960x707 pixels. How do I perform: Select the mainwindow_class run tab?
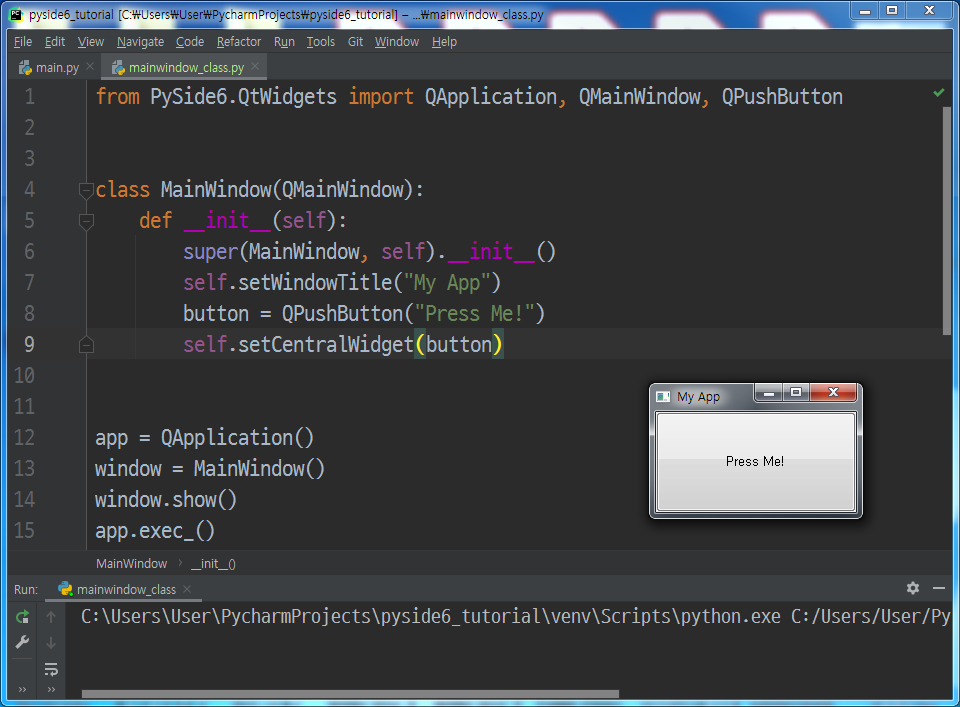tap(126, 589)
